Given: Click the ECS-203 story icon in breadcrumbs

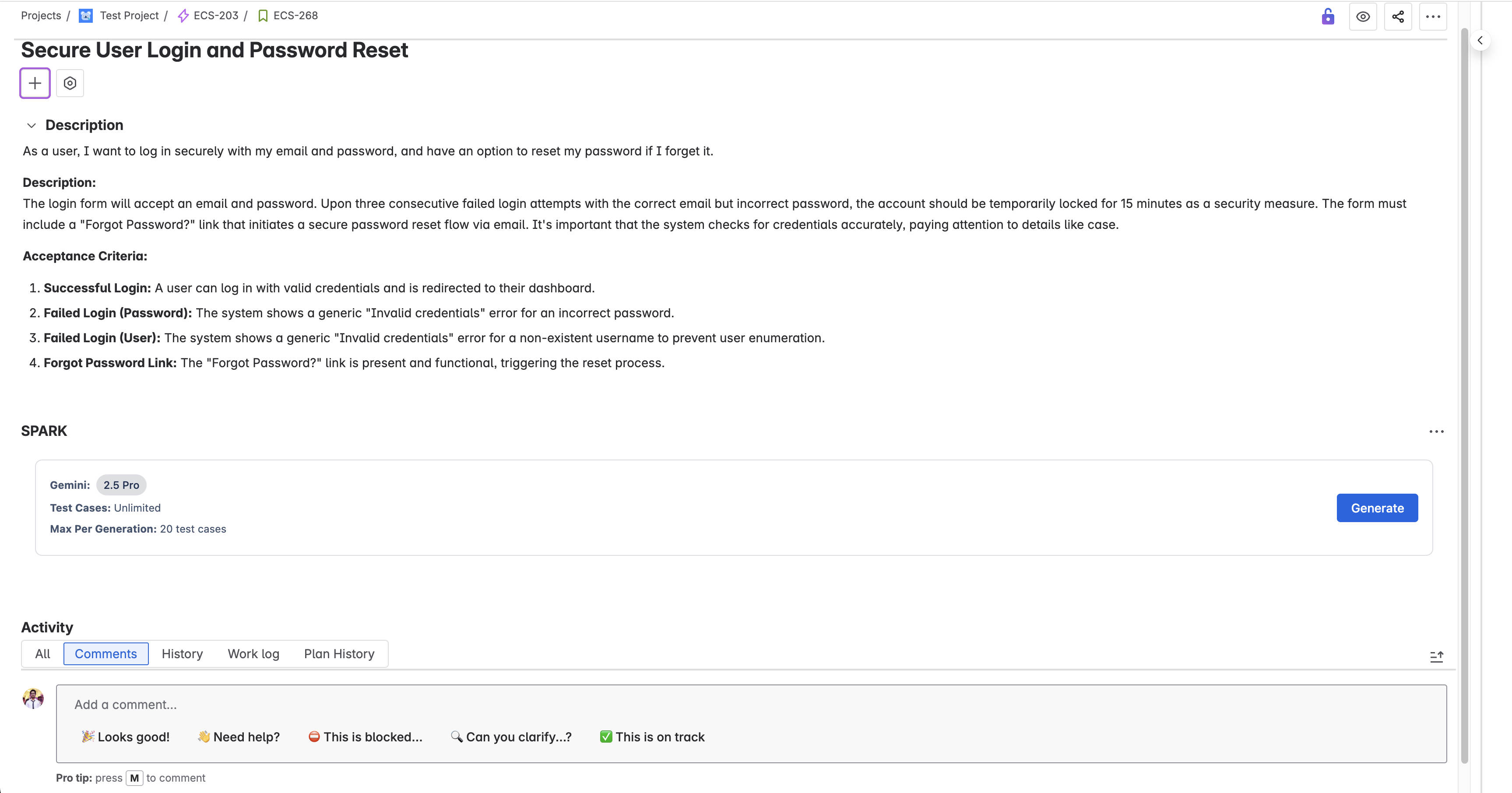Looking at the screenshot, I should tap(183, 15).
